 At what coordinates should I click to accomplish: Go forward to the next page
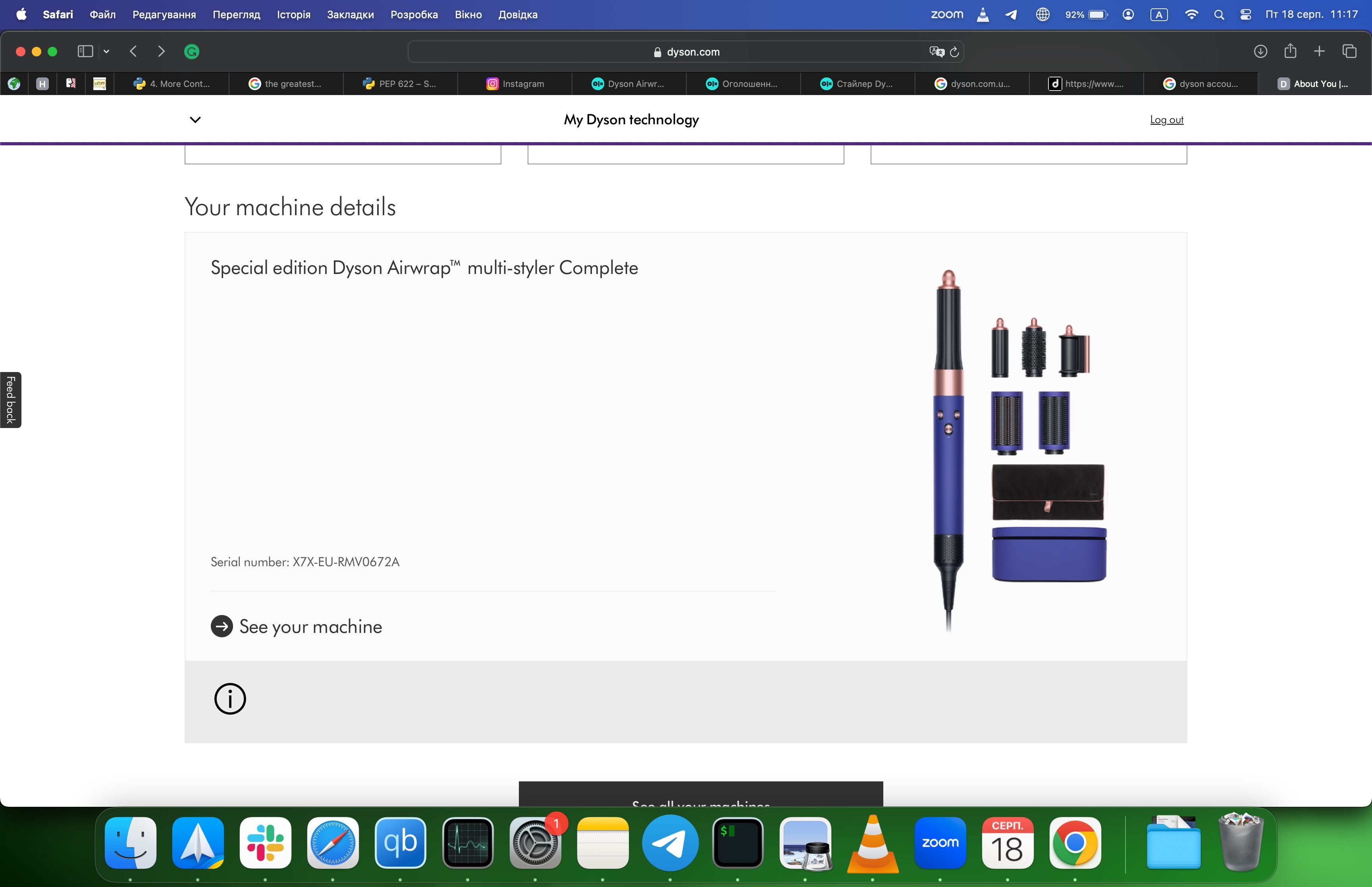(161, 51)
